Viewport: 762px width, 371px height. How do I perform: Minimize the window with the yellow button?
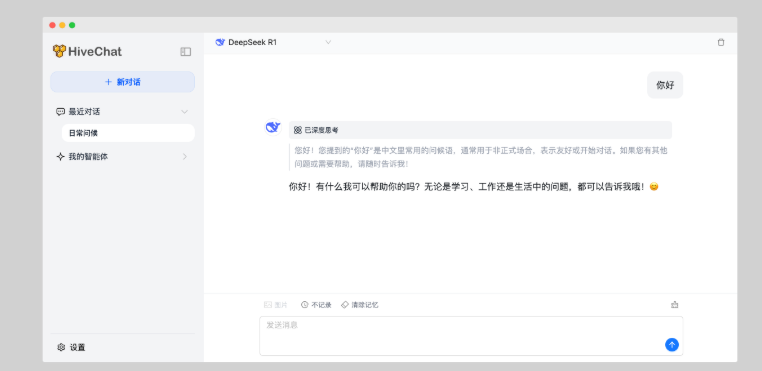pos(62,25)
